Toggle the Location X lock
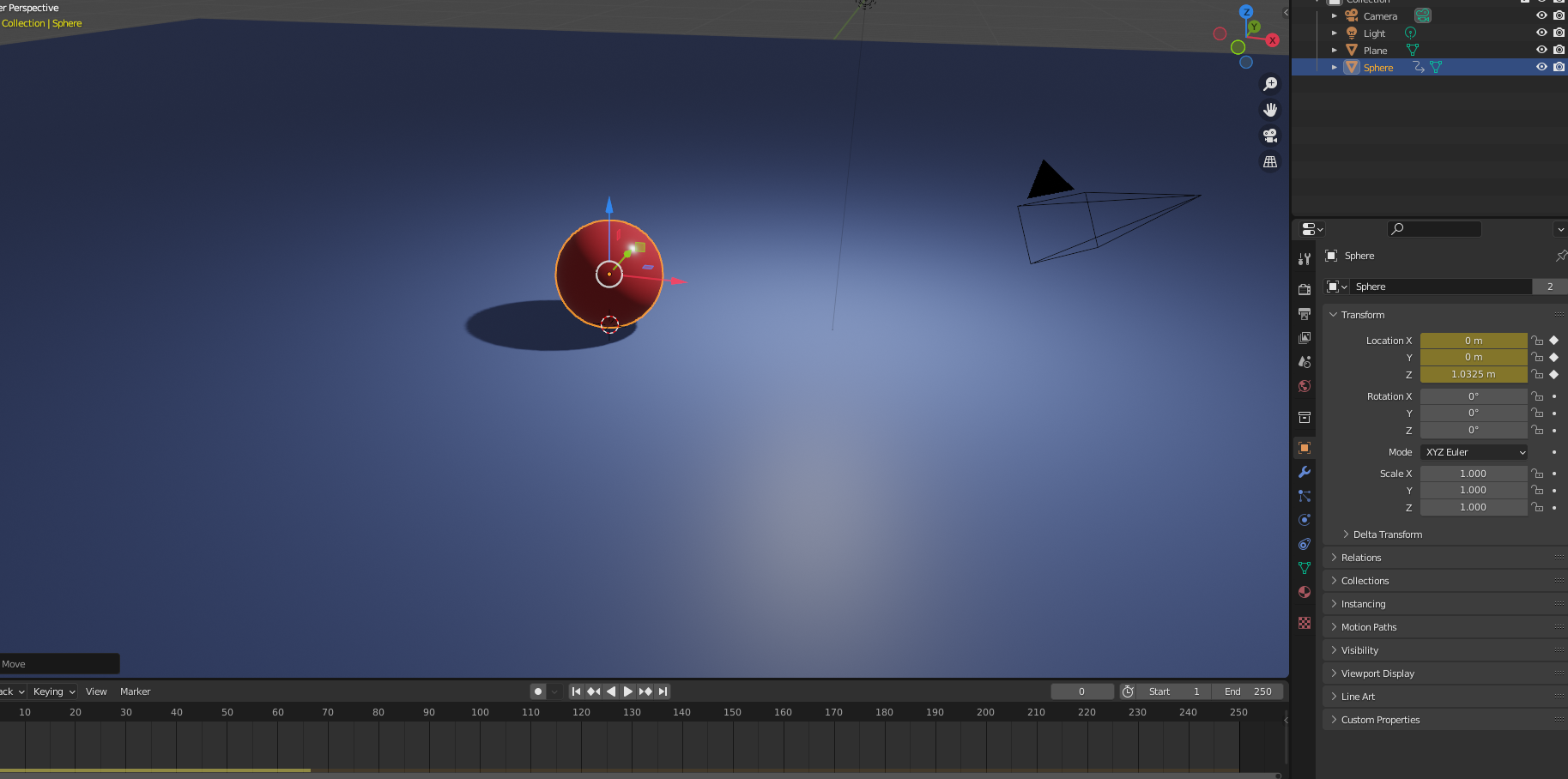The width and height of the screenshot is (1568, 779). coord(1537,341)
